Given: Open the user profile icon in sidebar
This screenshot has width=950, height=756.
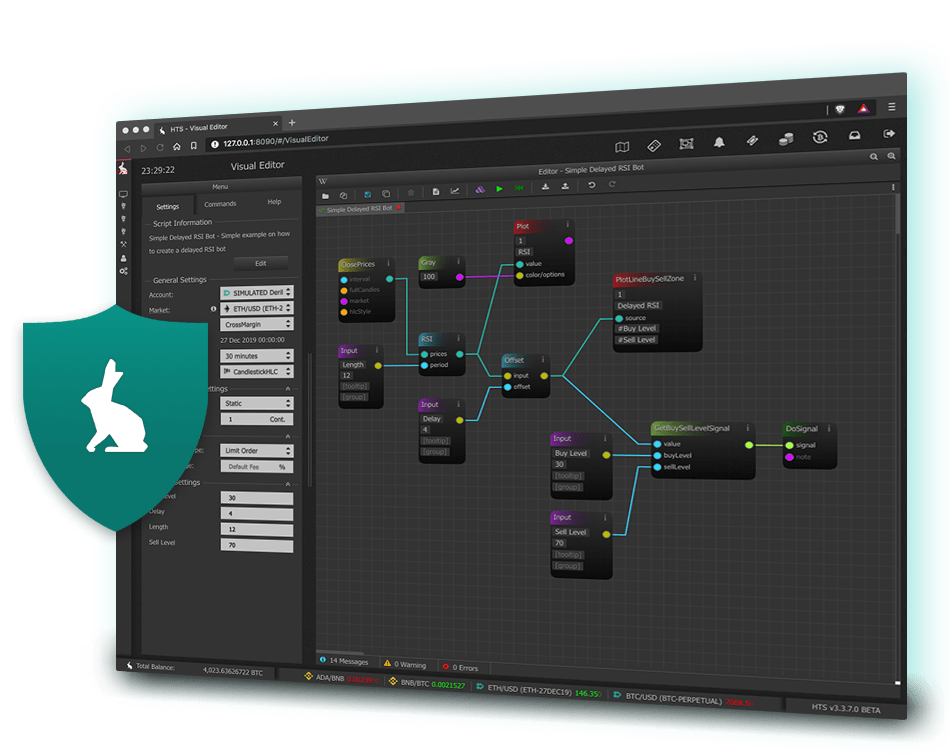Looking at the screenshot, I should (124, 258).
